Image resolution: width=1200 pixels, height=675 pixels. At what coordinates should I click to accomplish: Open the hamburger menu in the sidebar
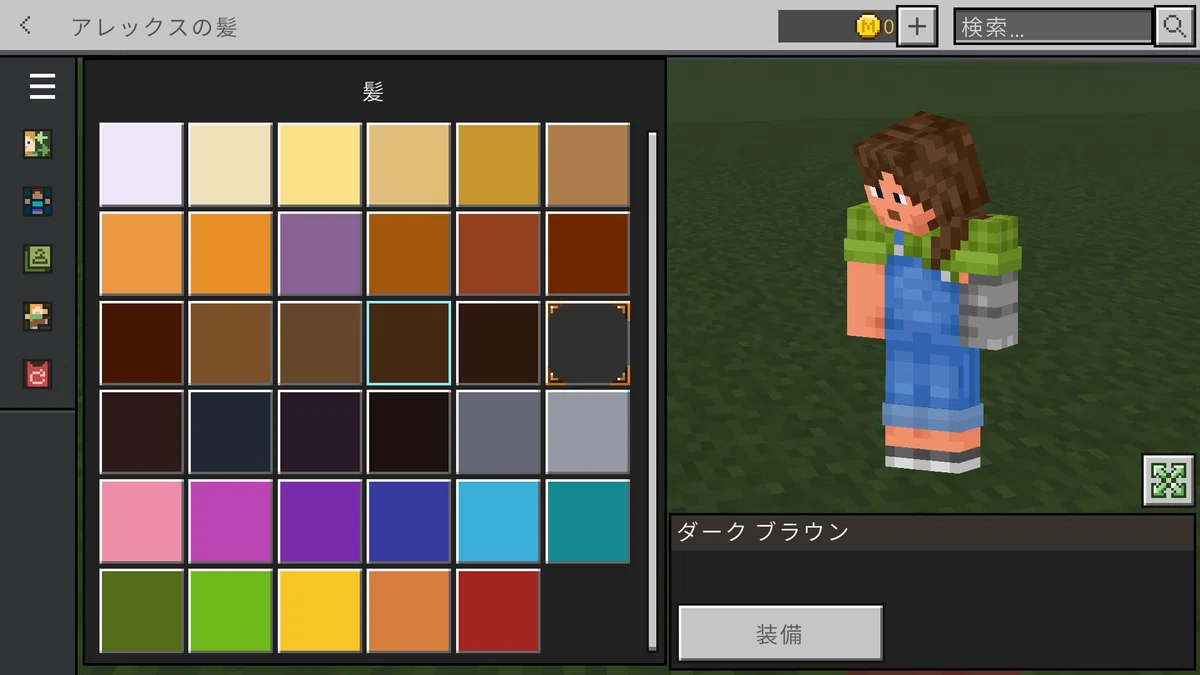tap(42, 87)
